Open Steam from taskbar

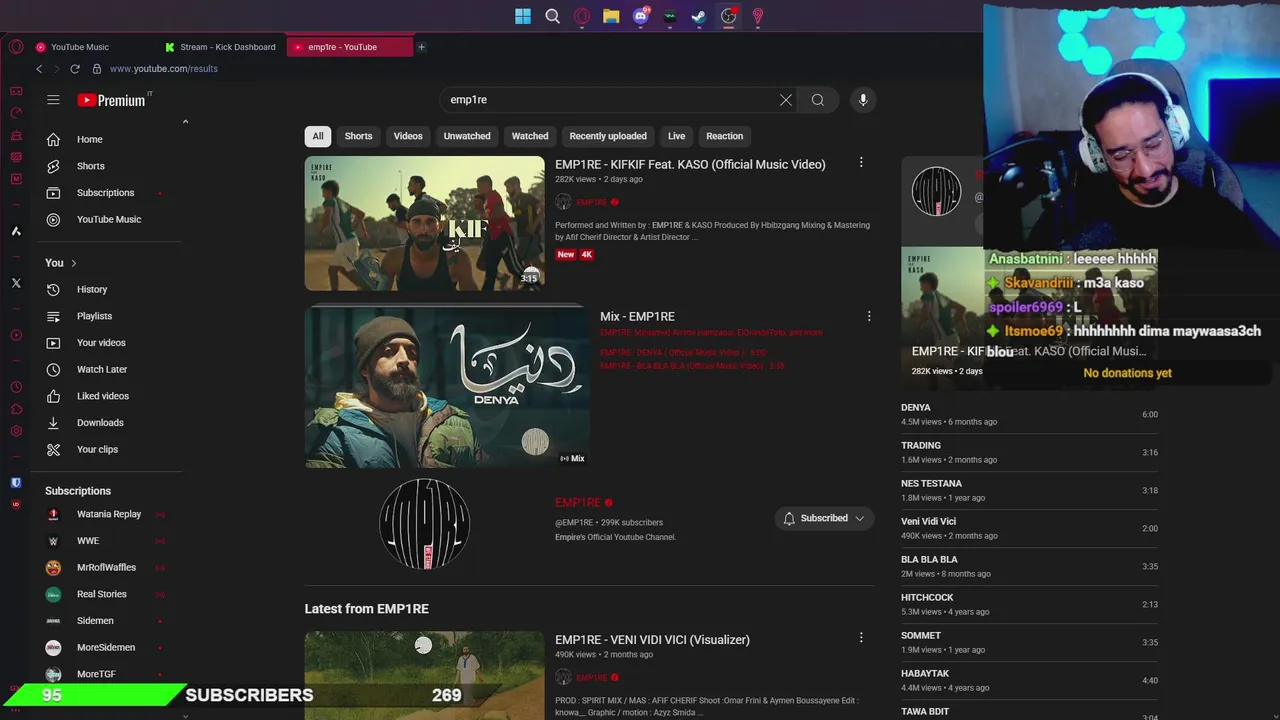coord(699,16)
